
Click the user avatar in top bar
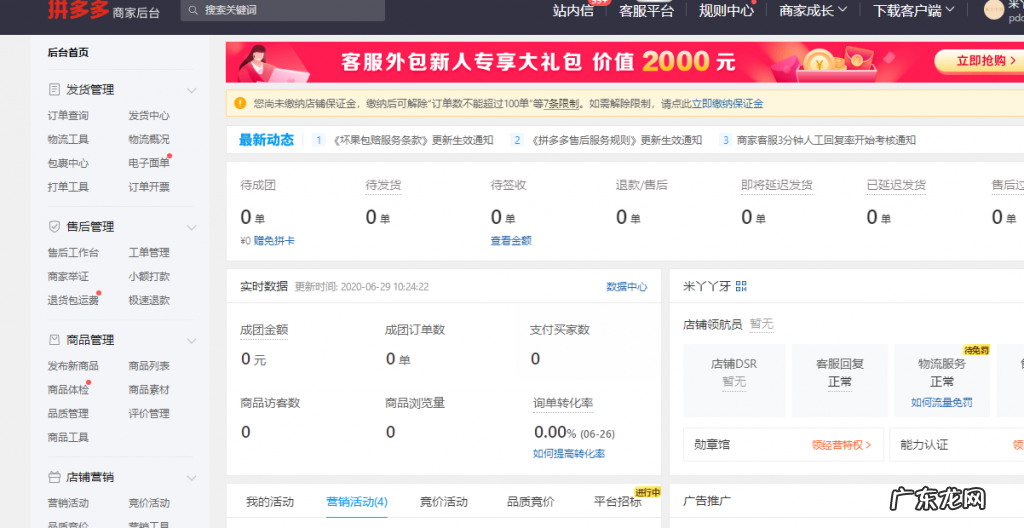click(993, 9)
